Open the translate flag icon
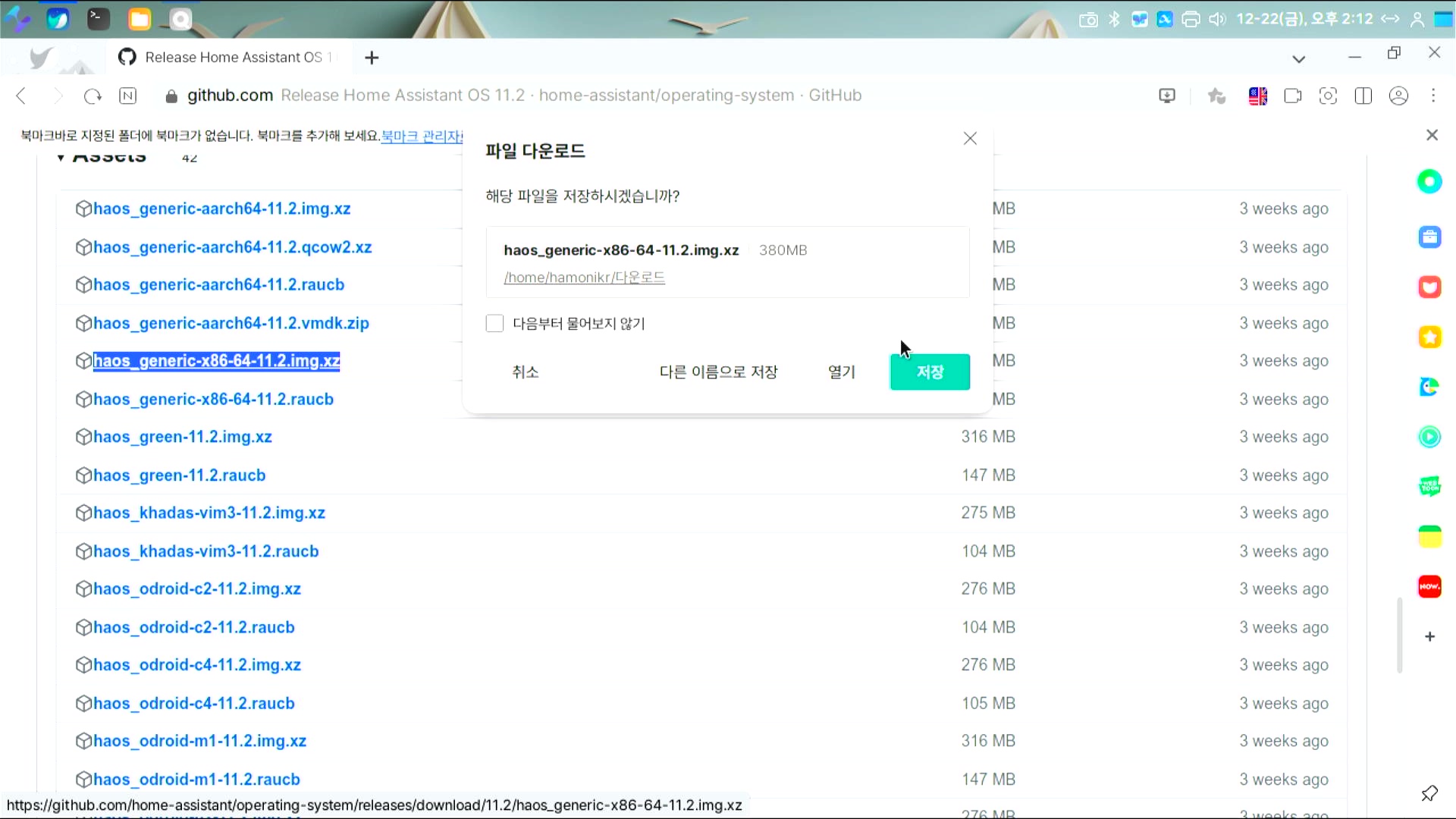 click(1257, 96)
